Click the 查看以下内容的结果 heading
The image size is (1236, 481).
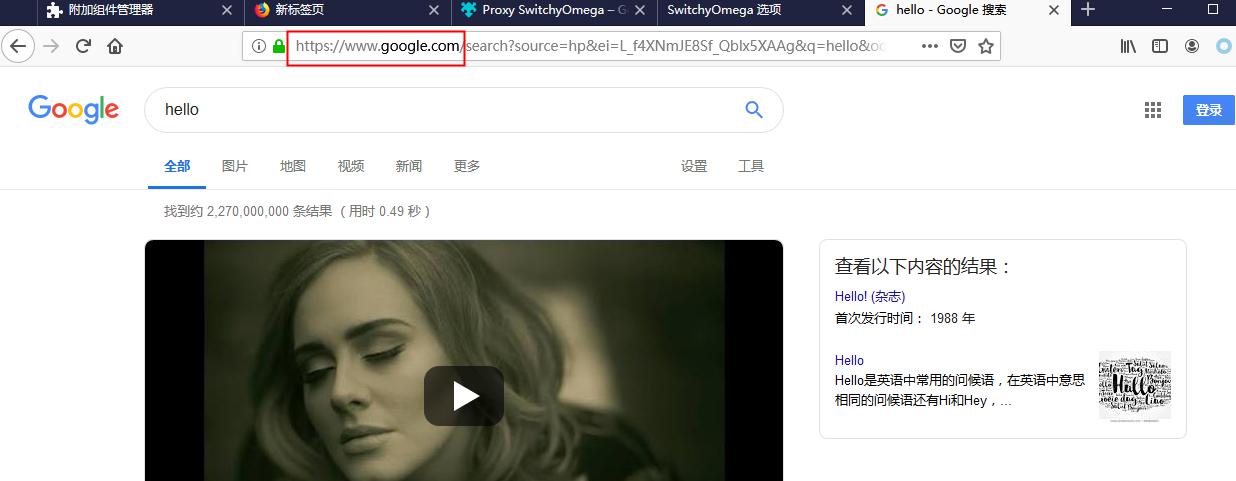point(924,267)
